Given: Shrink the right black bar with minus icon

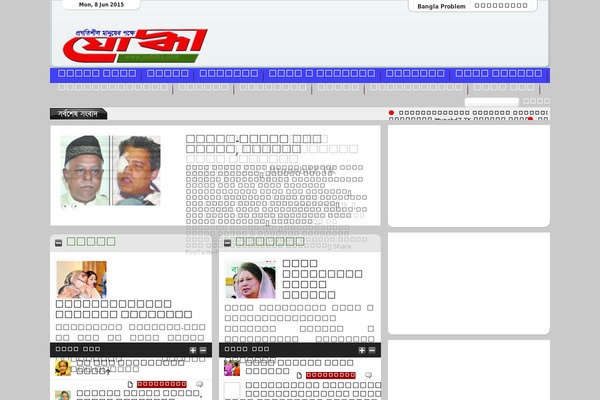Looking at the screenshot, I should click(372, 350).
